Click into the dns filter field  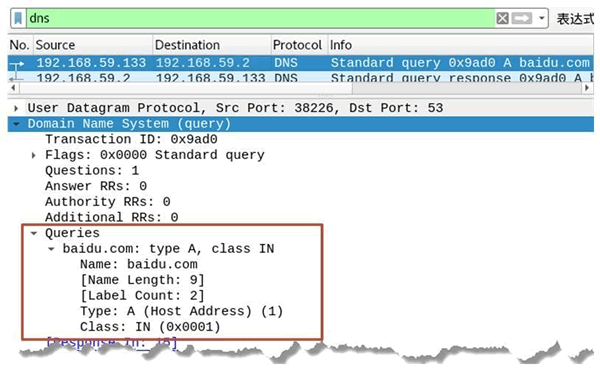coord(260,18)
